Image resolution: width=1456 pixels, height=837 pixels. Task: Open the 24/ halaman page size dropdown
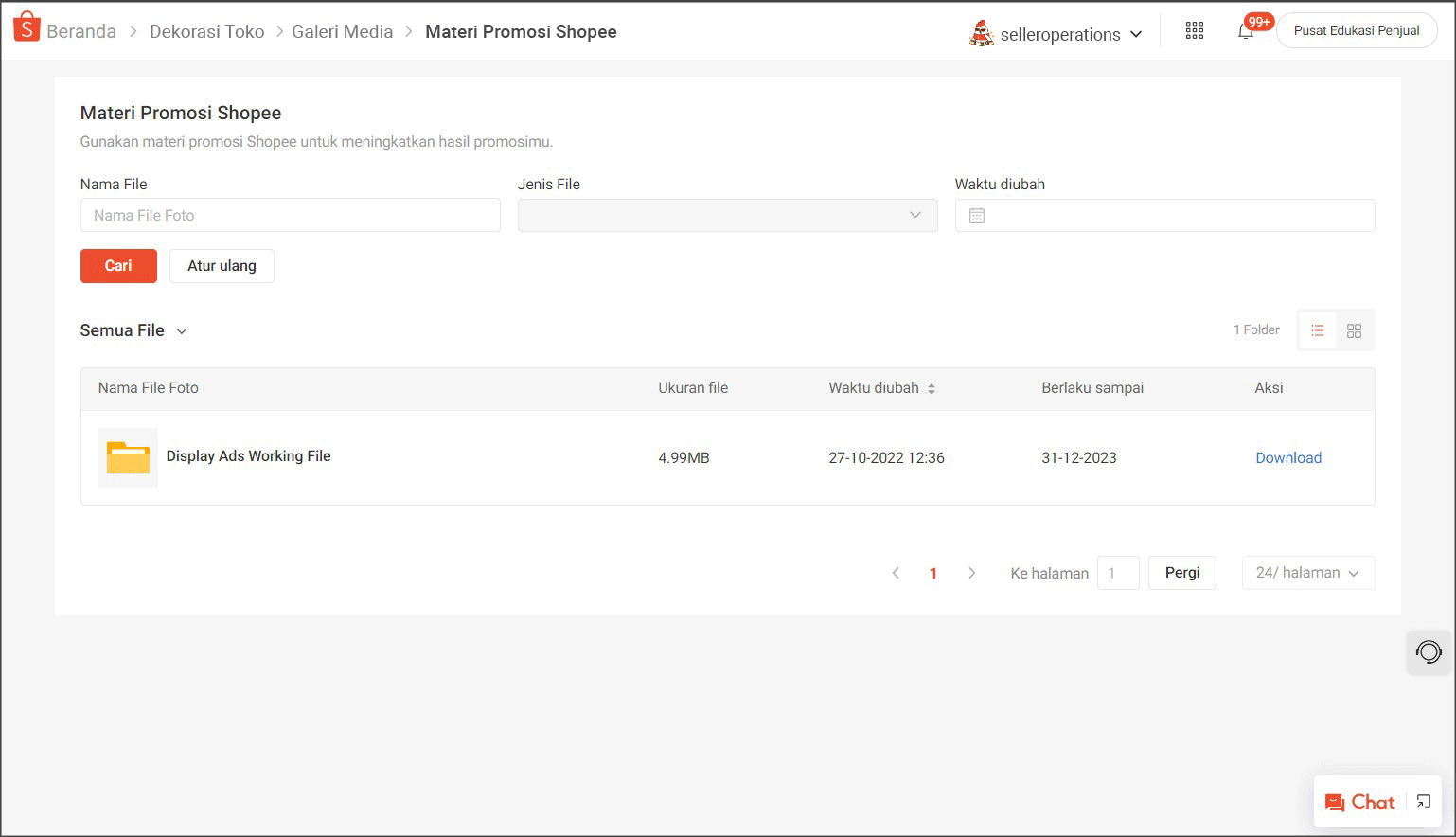click(x=1308, y=573)
